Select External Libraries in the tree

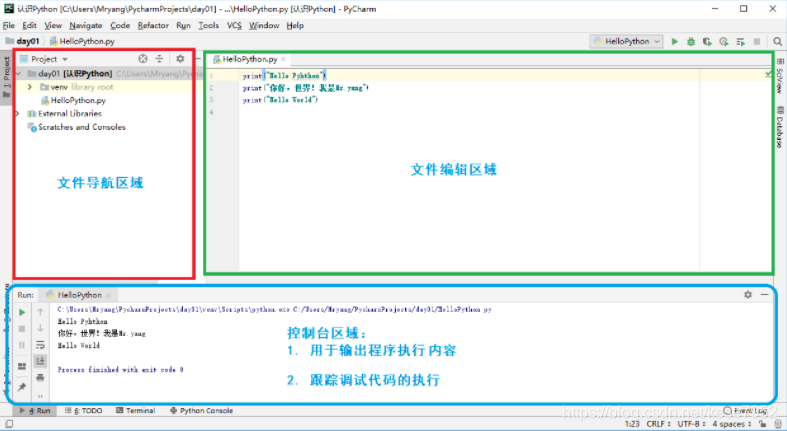(65, 114)
